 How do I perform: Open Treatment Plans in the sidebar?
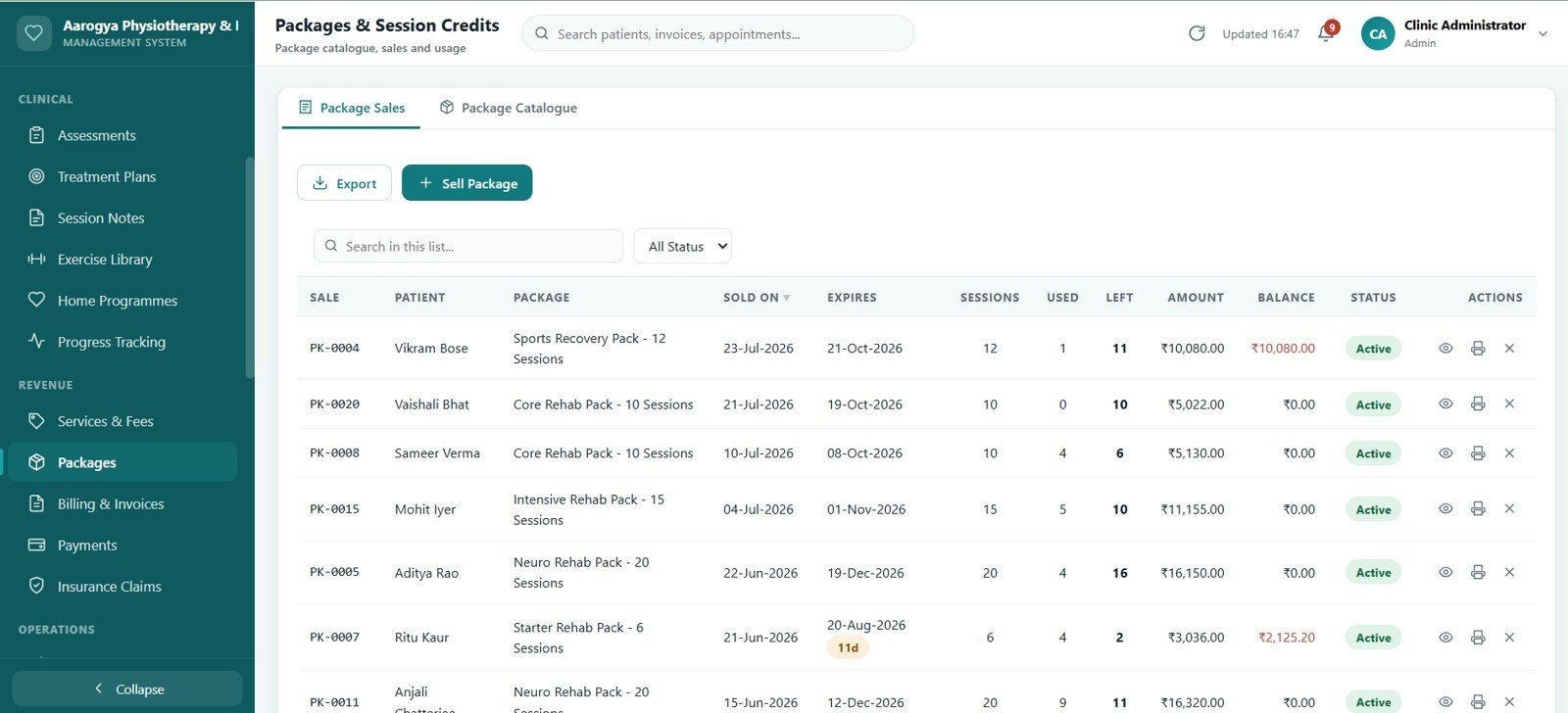122,176
